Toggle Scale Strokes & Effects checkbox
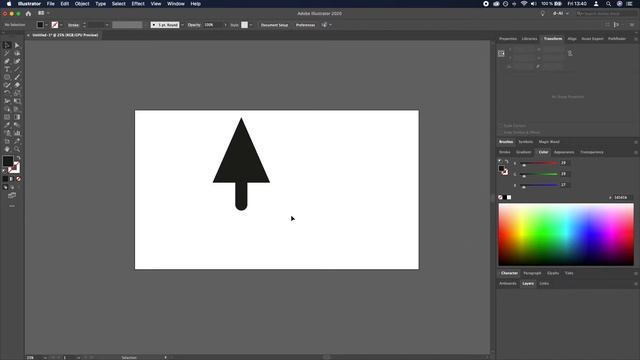640x360 pixels. pos(500,132)
